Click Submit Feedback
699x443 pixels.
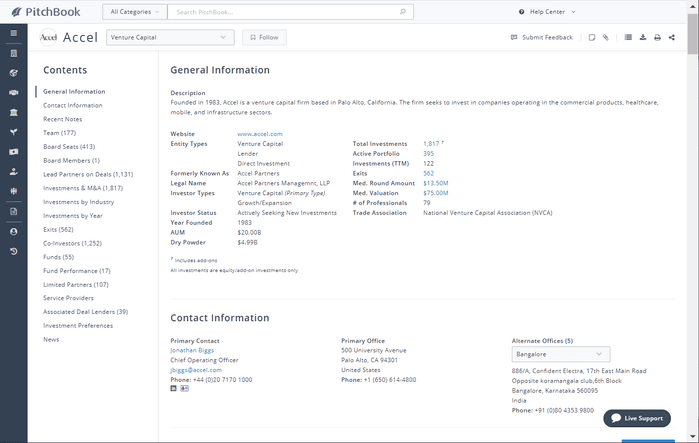(x=542, y=37)
